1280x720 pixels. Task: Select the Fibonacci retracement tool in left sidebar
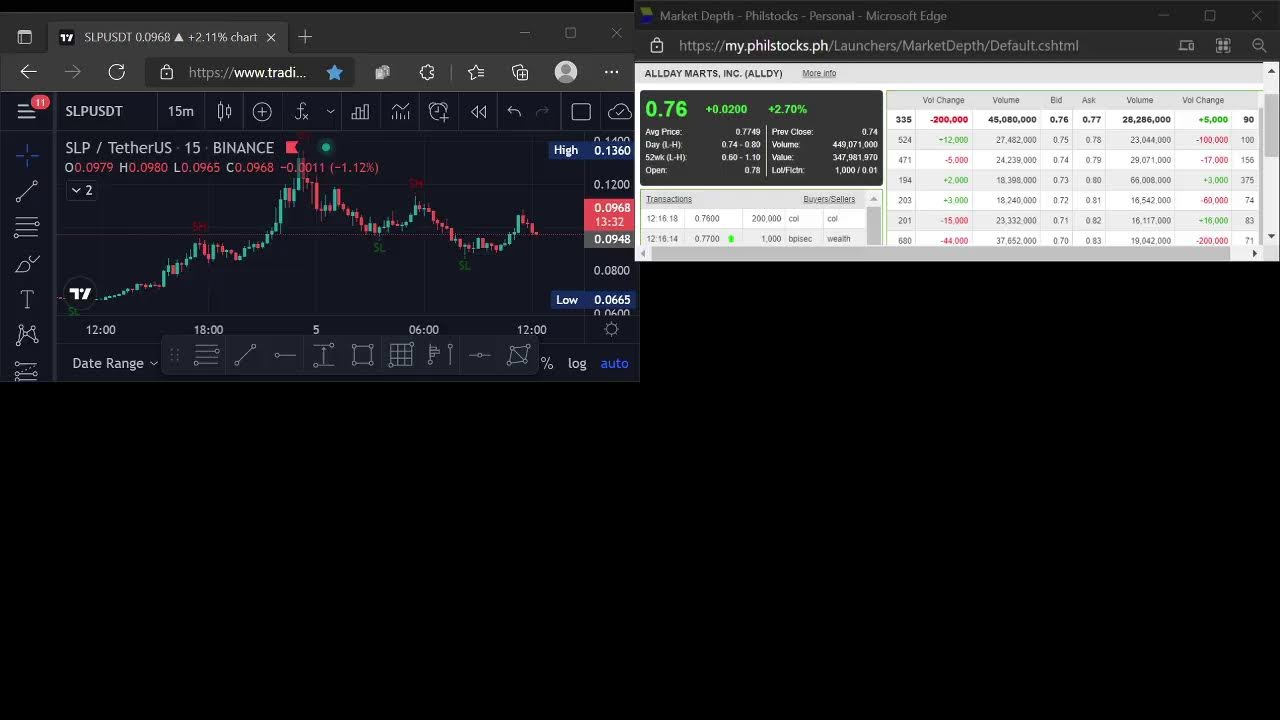click(x=27, y=228)
